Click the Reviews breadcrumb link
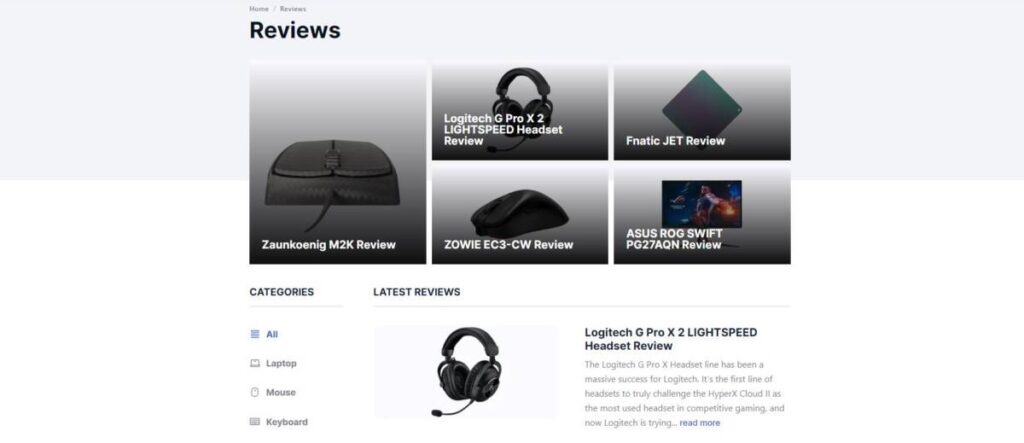Screen dimensions: 1024x443 pos(293,9)
